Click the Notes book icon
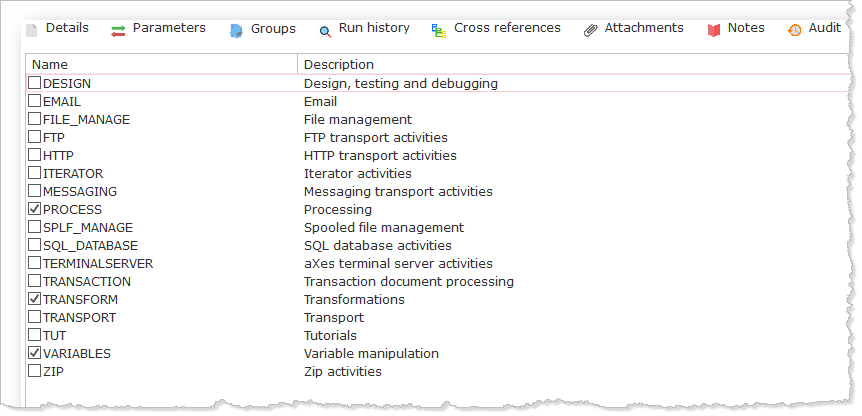This screenshot has height=416, width=862. tap(714, 31)
